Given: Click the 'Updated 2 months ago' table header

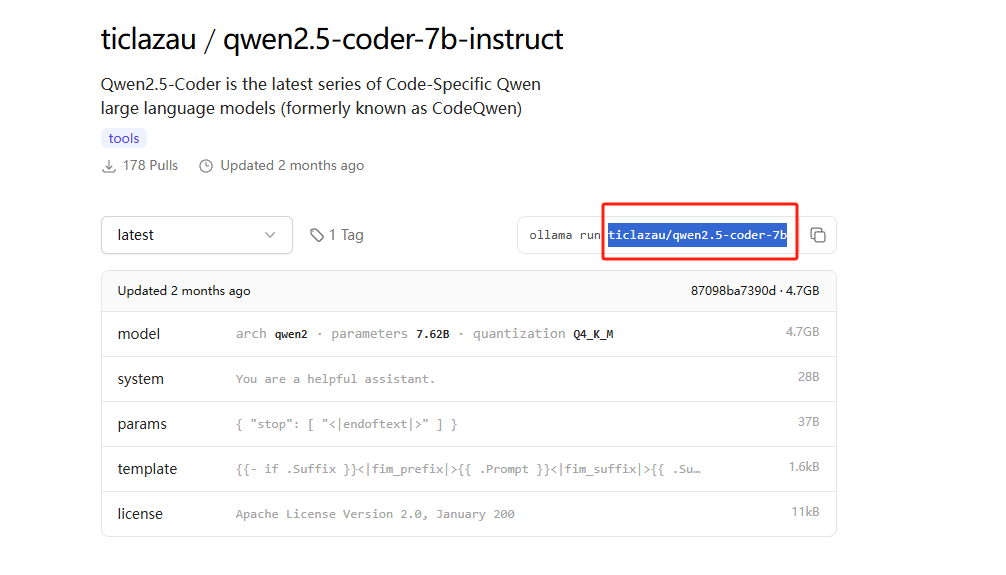Looking at the screenshot, I should (x=183, y=291).
